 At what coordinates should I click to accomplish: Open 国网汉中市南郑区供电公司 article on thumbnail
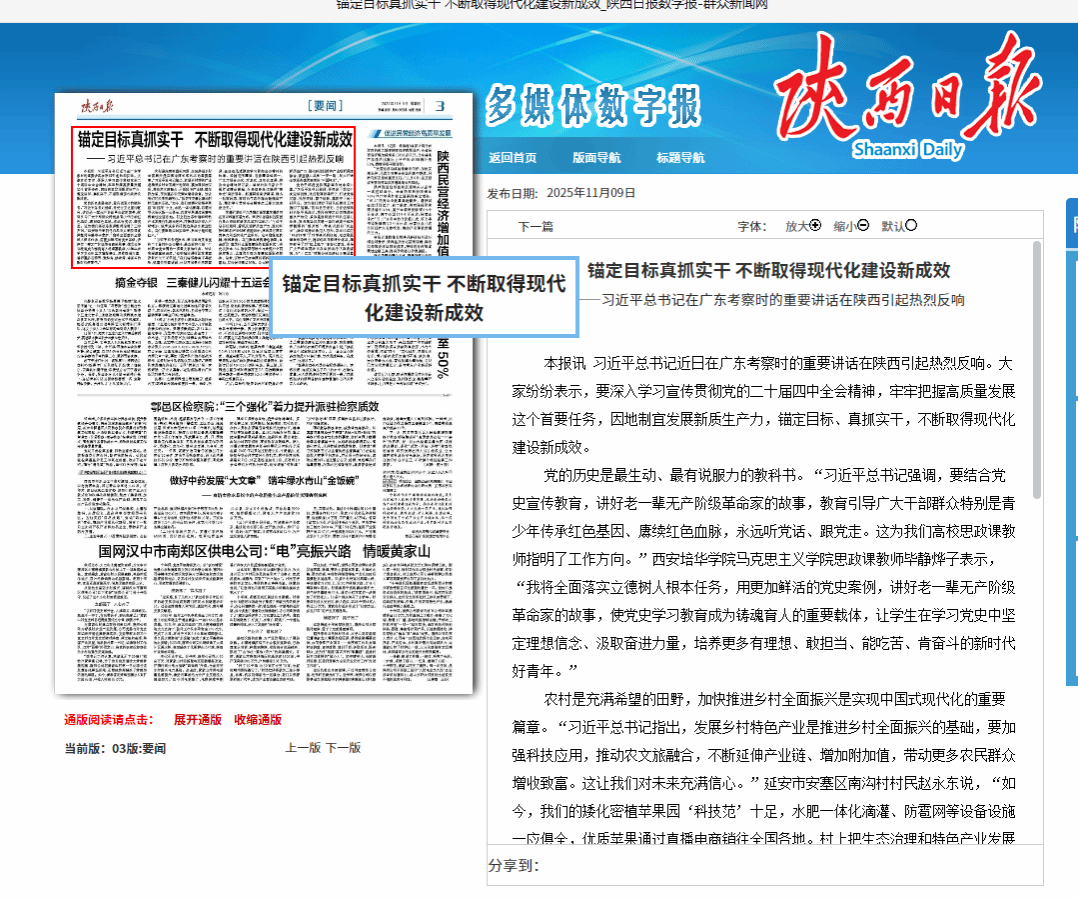[x=264, y=551]
